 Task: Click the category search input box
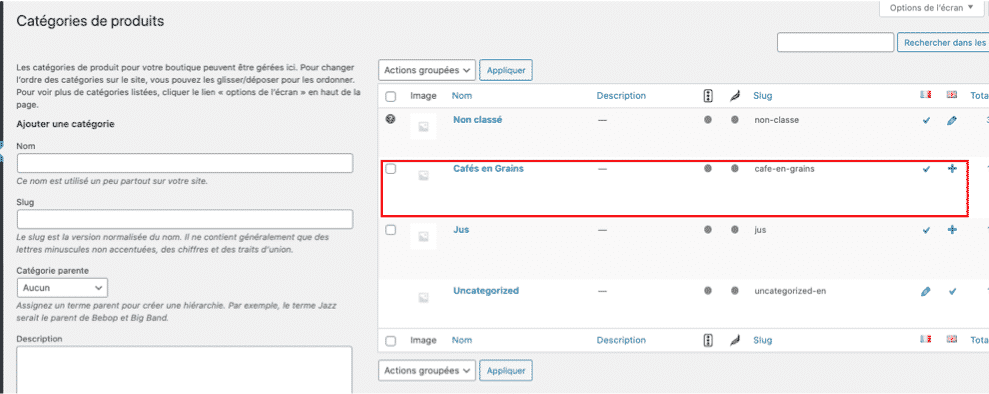click(x=835, y=42)
